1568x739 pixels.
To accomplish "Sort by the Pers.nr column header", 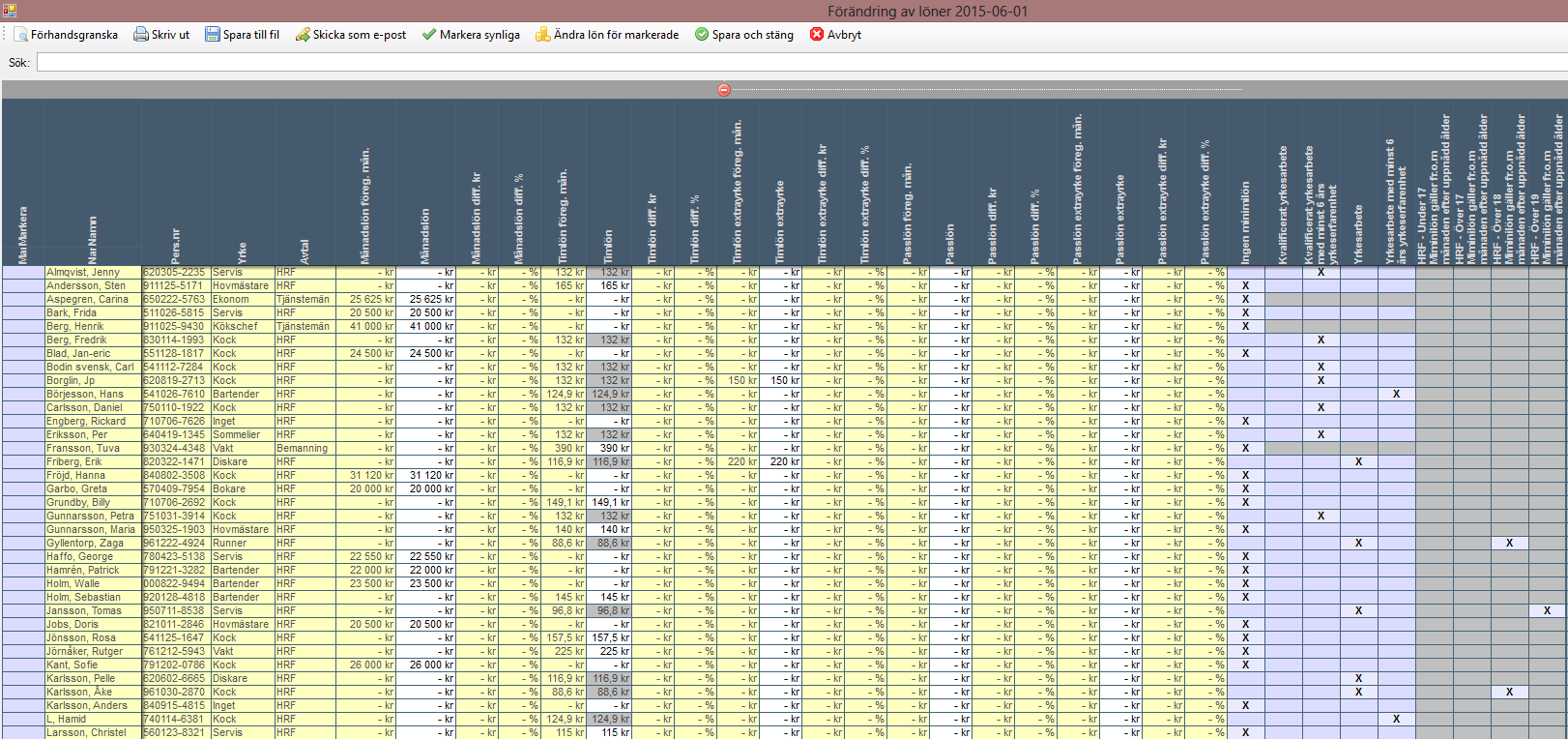I will click(176, 182).
